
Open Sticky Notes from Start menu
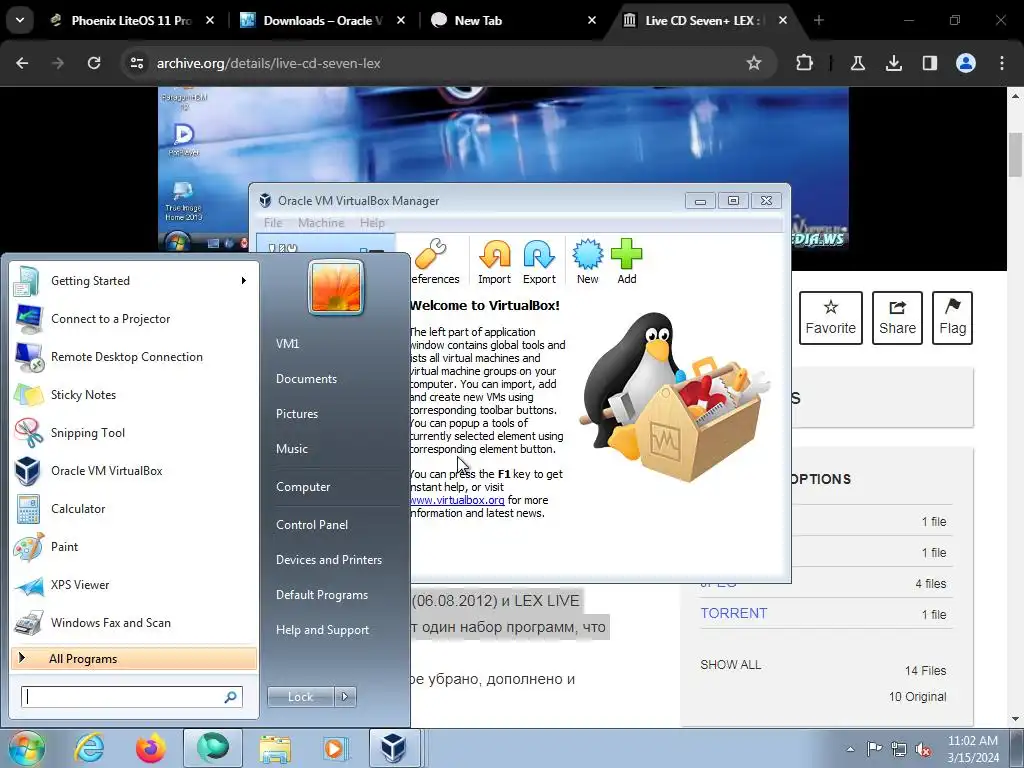click(83, 395)
